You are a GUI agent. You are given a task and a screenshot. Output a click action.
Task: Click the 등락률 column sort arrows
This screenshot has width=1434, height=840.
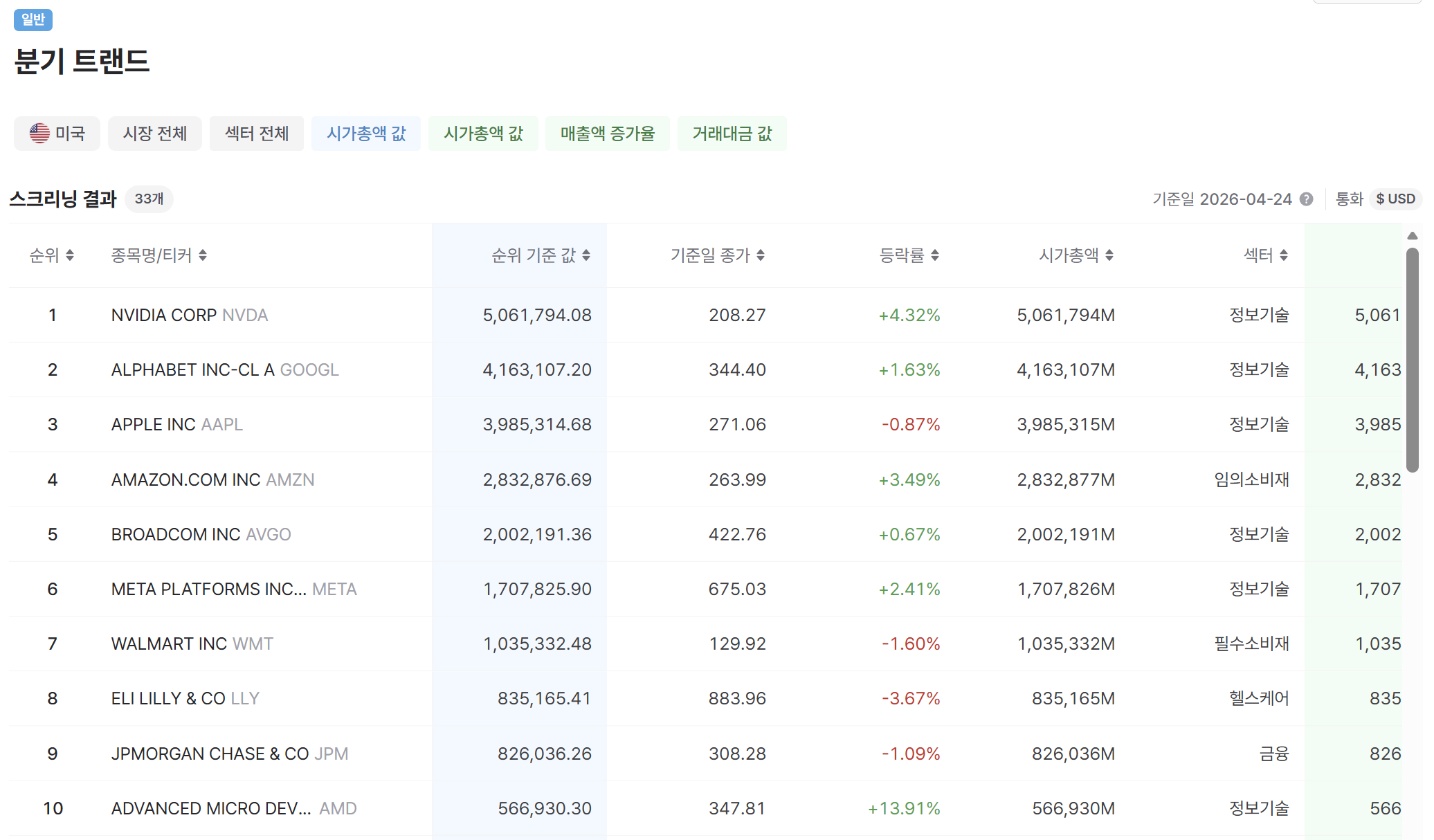(935, 255)
